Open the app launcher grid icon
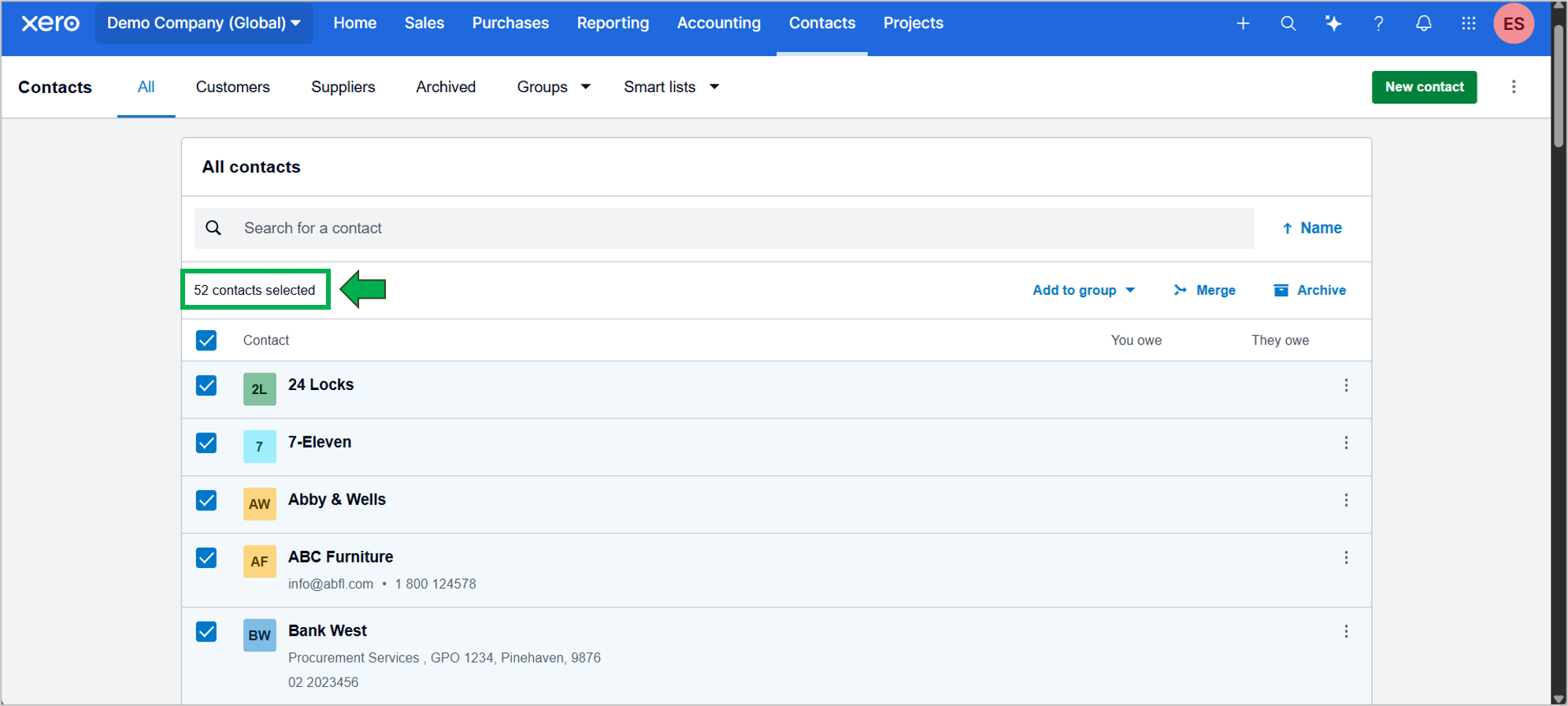This screenshot has width=1568, height=706. point(1468,24)
